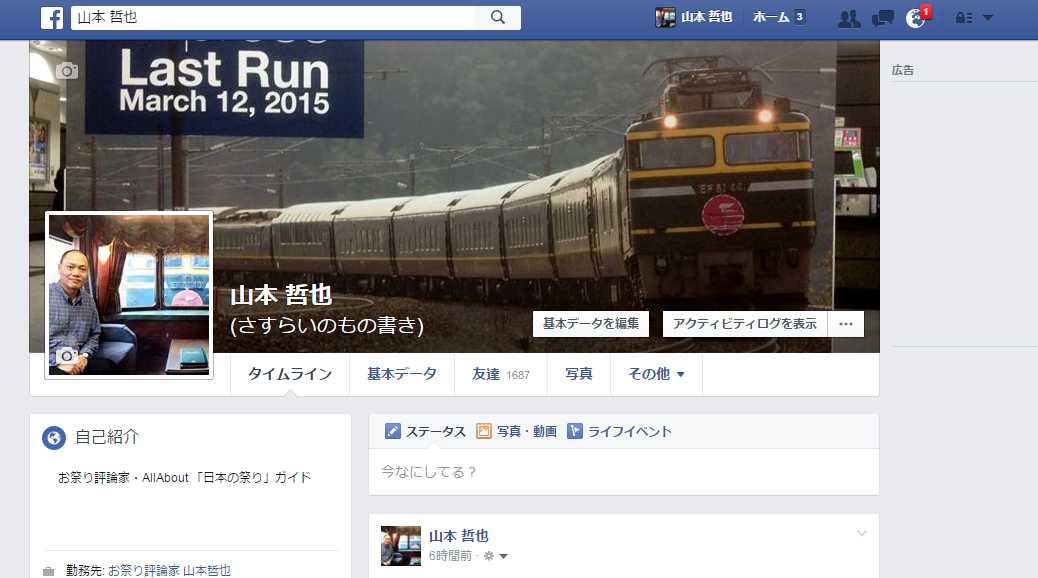The image size is (1038, 578).
Task: Open the friend requests icon
Action: click(x=849, y=18)
